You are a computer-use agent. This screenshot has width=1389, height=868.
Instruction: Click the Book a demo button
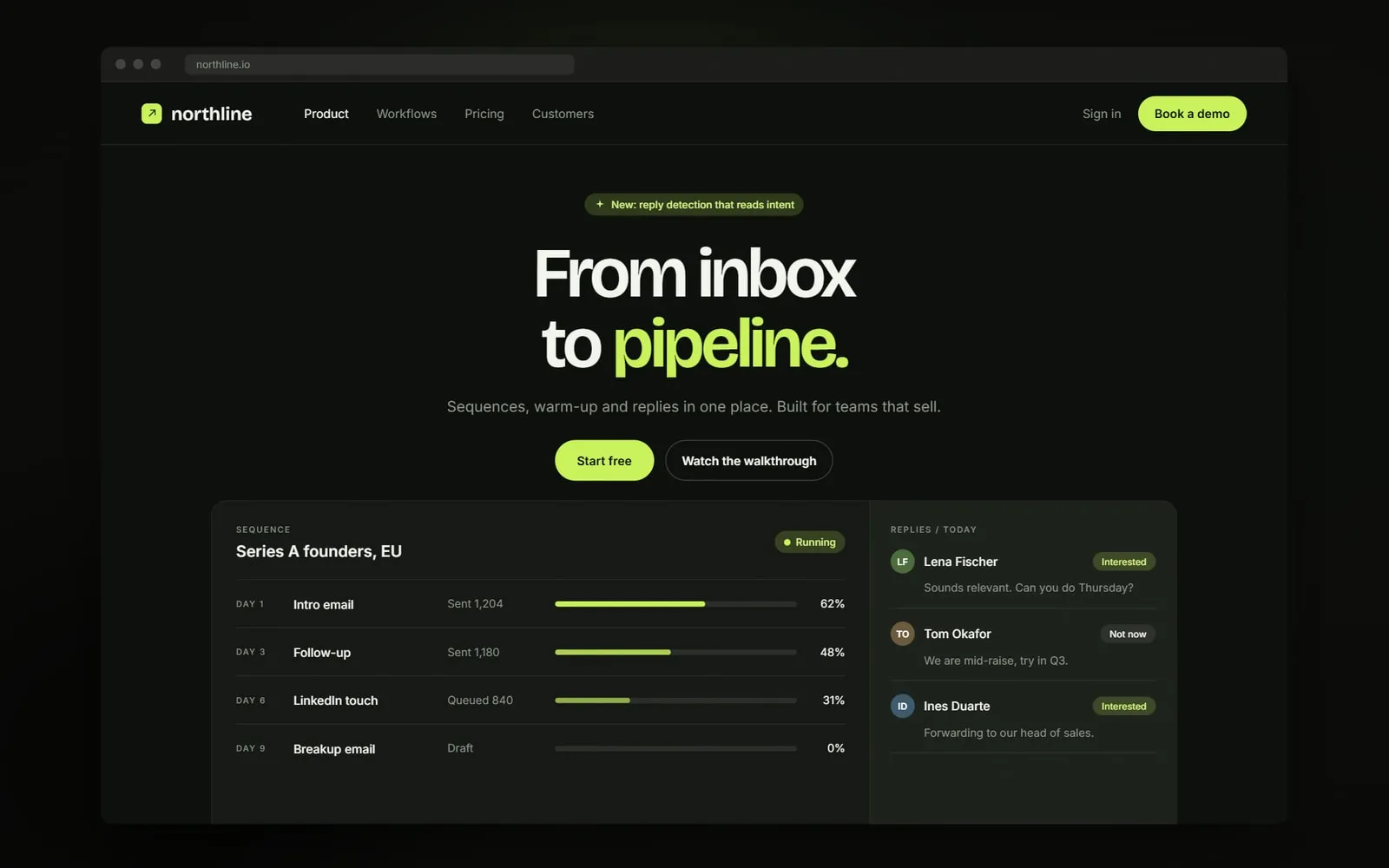click(1192, 114)
